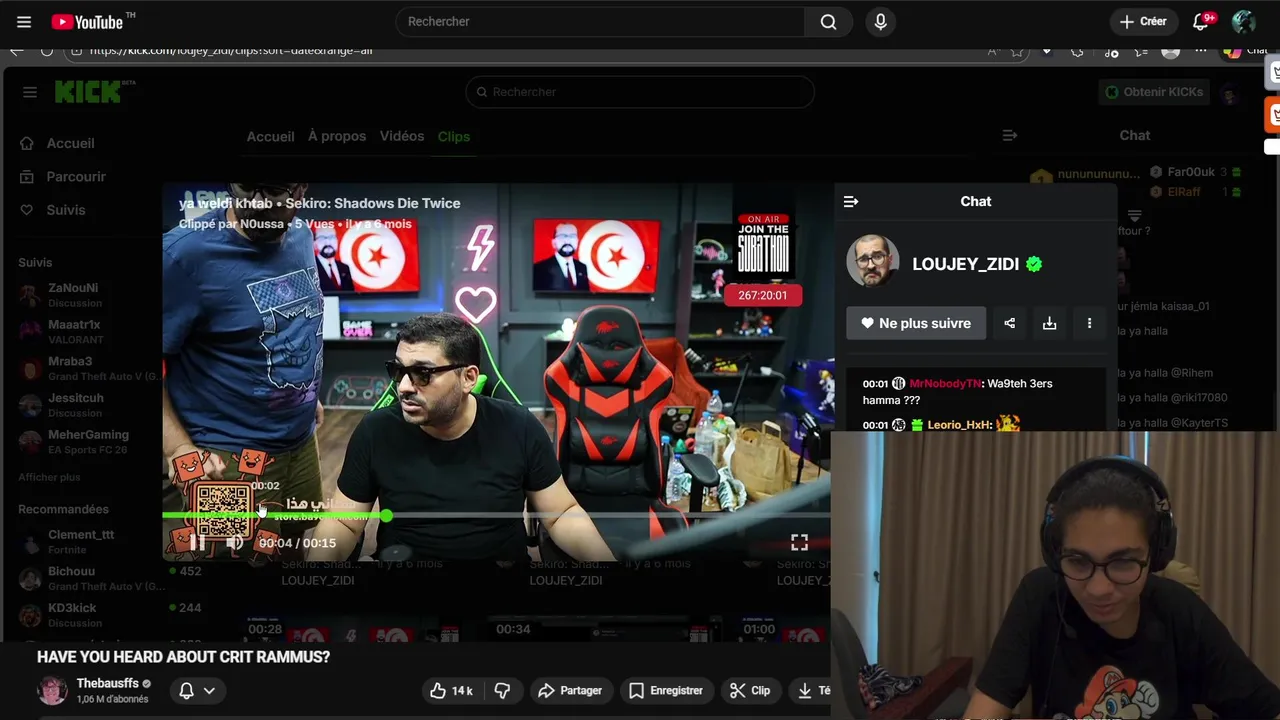The image size is (1280, 720).
Task: Switch to the À propos tab
Action: tap(337, 136)
